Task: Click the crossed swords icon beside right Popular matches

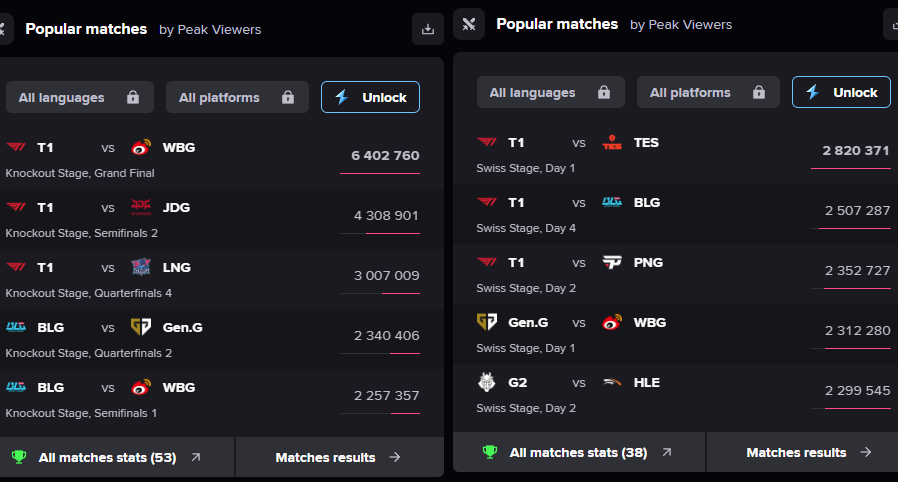Action: (469, 24)
